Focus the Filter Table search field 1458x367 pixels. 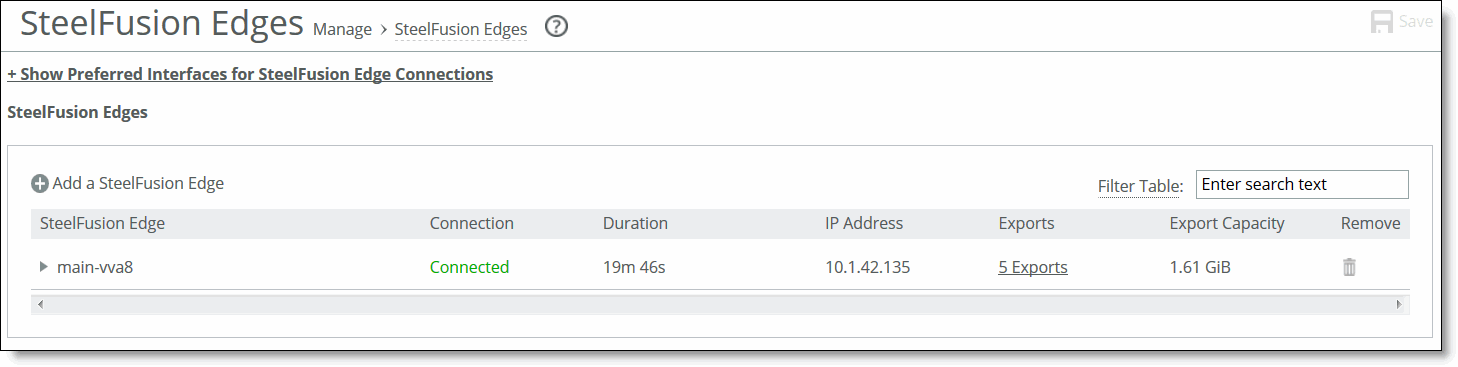(x=1302, y=184)
